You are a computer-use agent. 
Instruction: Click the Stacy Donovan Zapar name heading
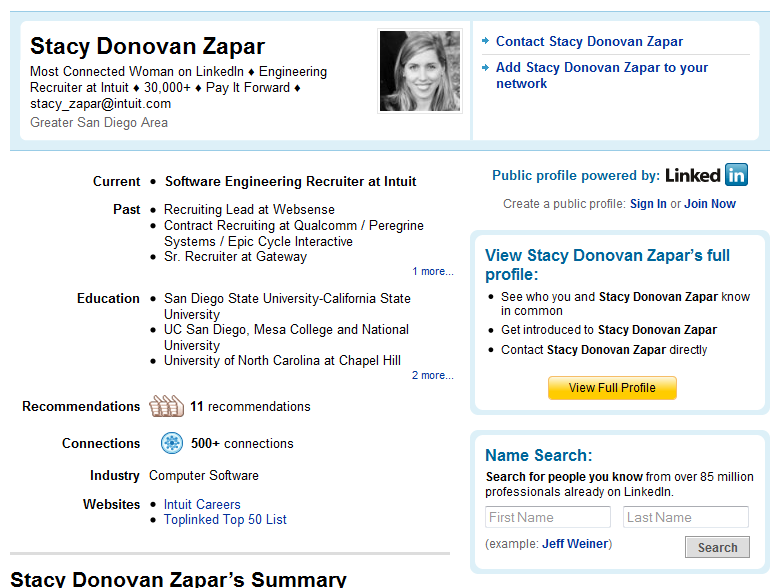tap(147, 46)
